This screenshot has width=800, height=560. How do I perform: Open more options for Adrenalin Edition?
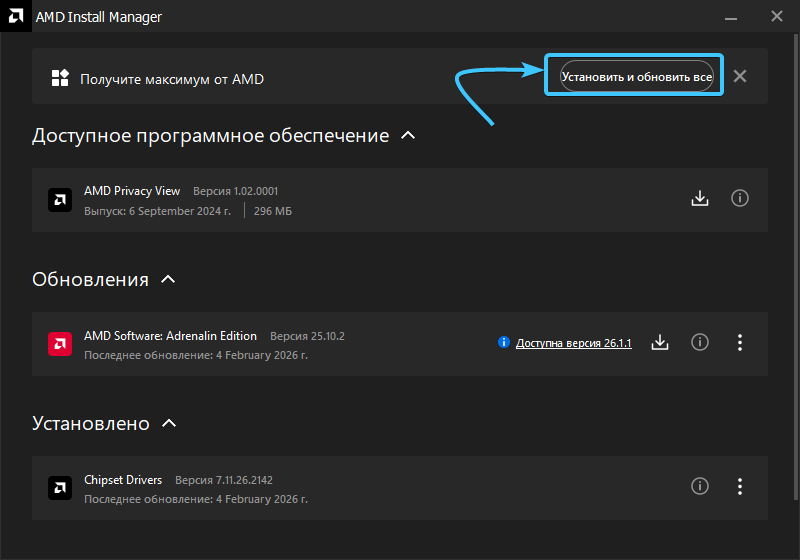[740, 343]
